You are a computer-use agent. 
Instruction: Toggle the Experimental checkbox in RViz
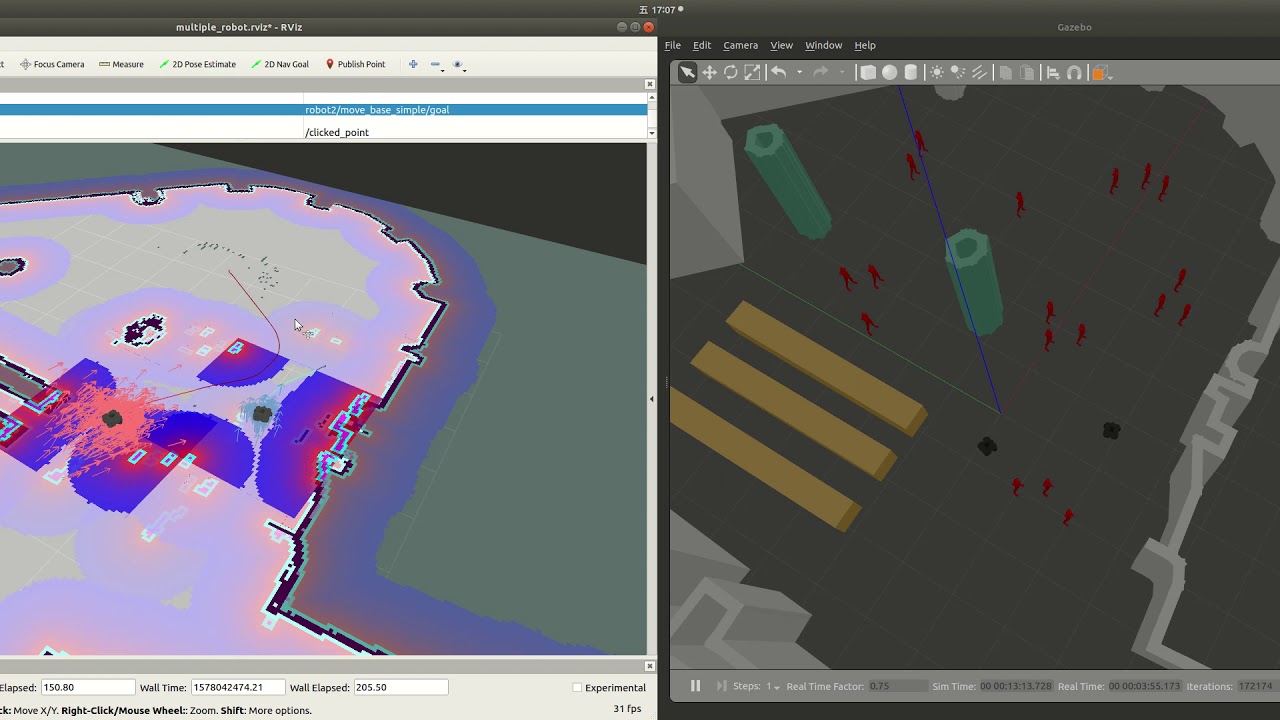tap(577, 688)
